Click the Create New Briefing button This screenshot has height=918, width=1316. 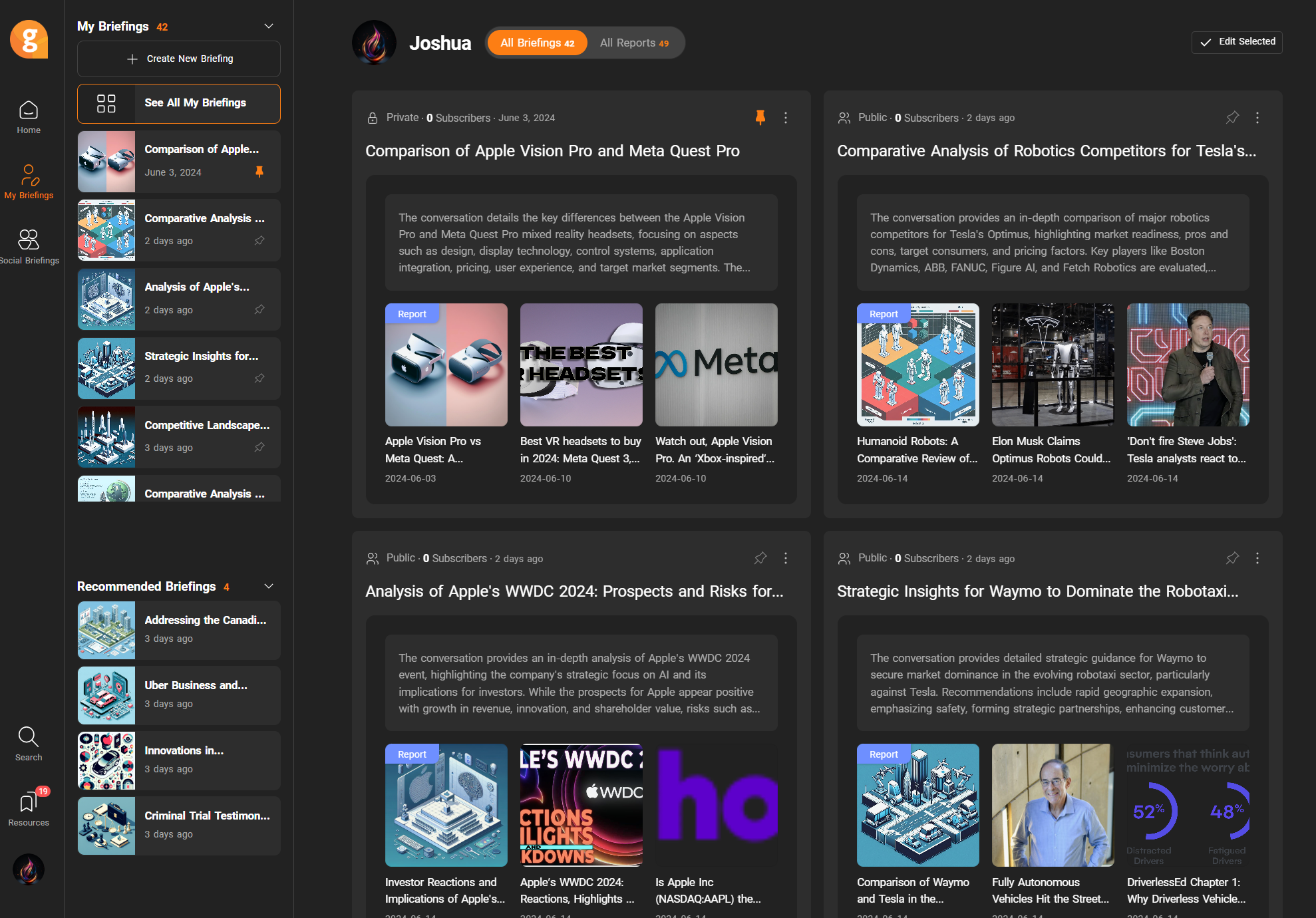point(179,59)
